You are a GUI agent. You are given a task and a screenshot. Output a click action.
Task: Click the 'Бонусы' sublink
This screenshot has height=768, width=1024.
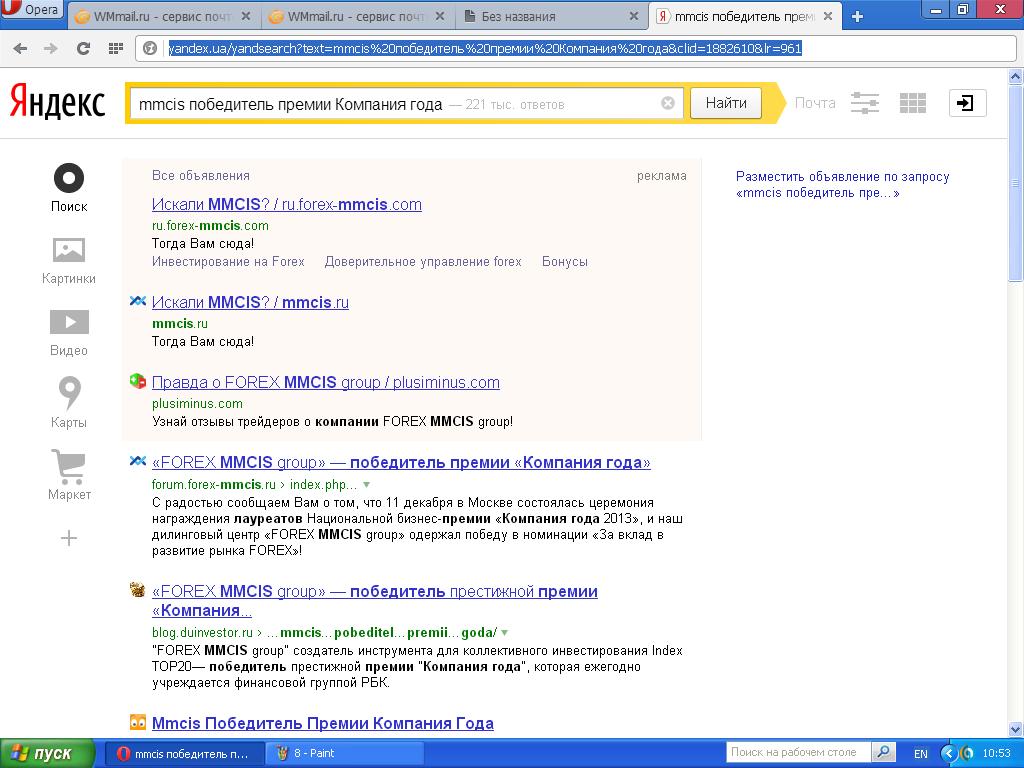click(x=565, y=261)
